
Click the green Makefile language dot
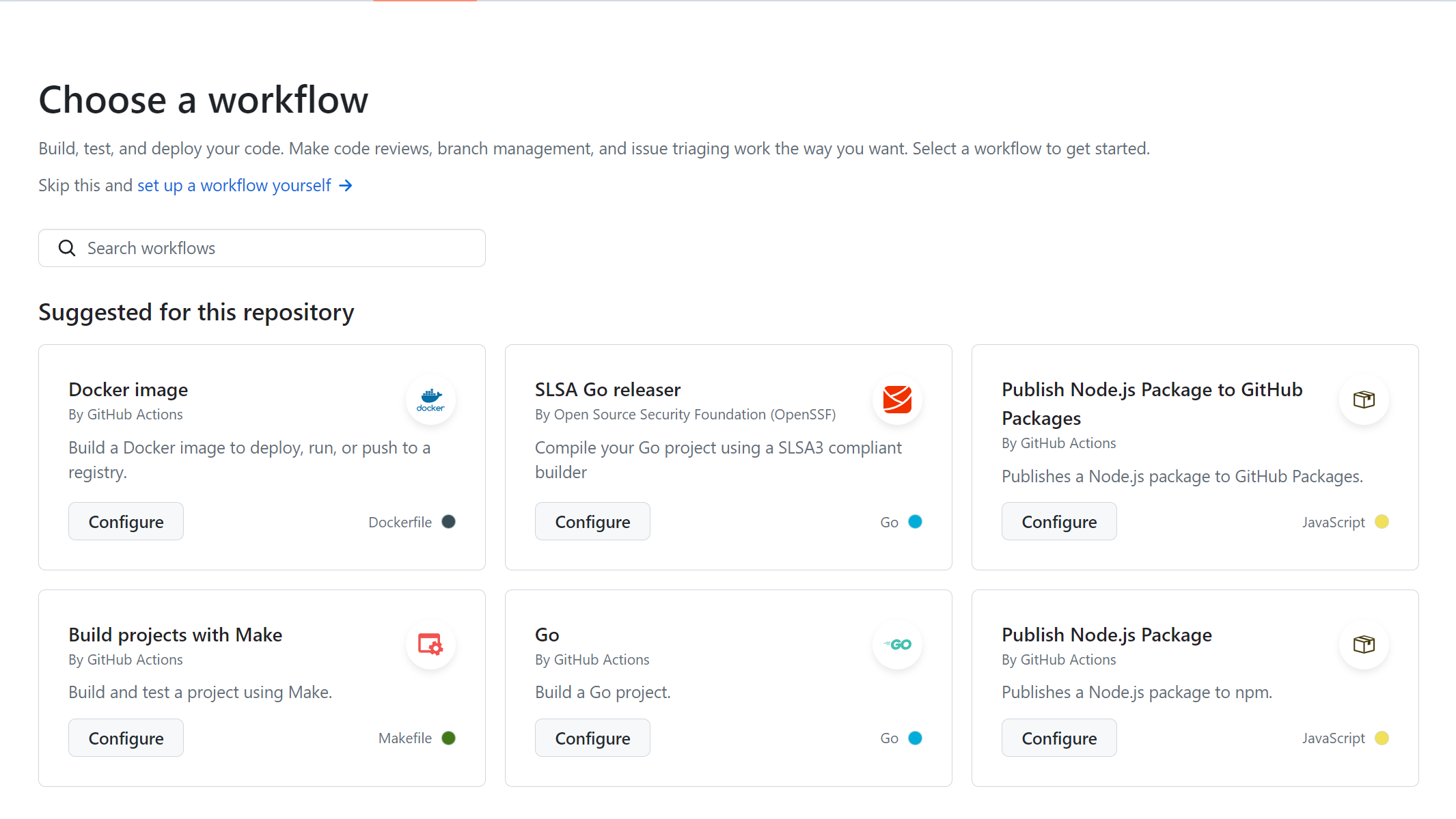(x=449, y=738)
